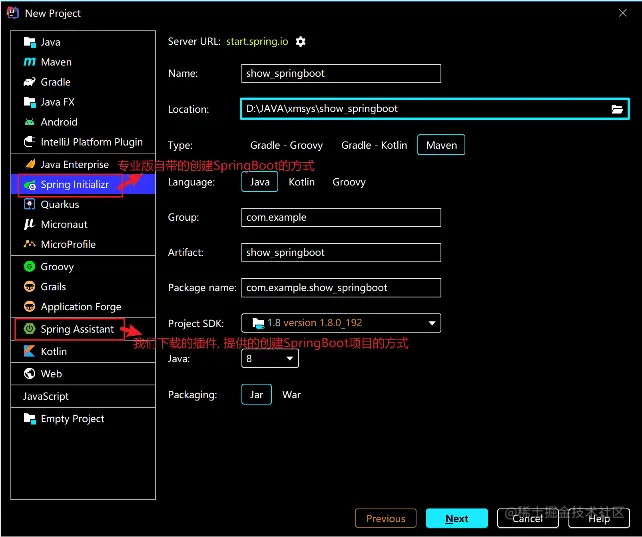Viewport: 642px width, 537px height.
Task: Select JavaScript in generator list
Action: [83, 396]
